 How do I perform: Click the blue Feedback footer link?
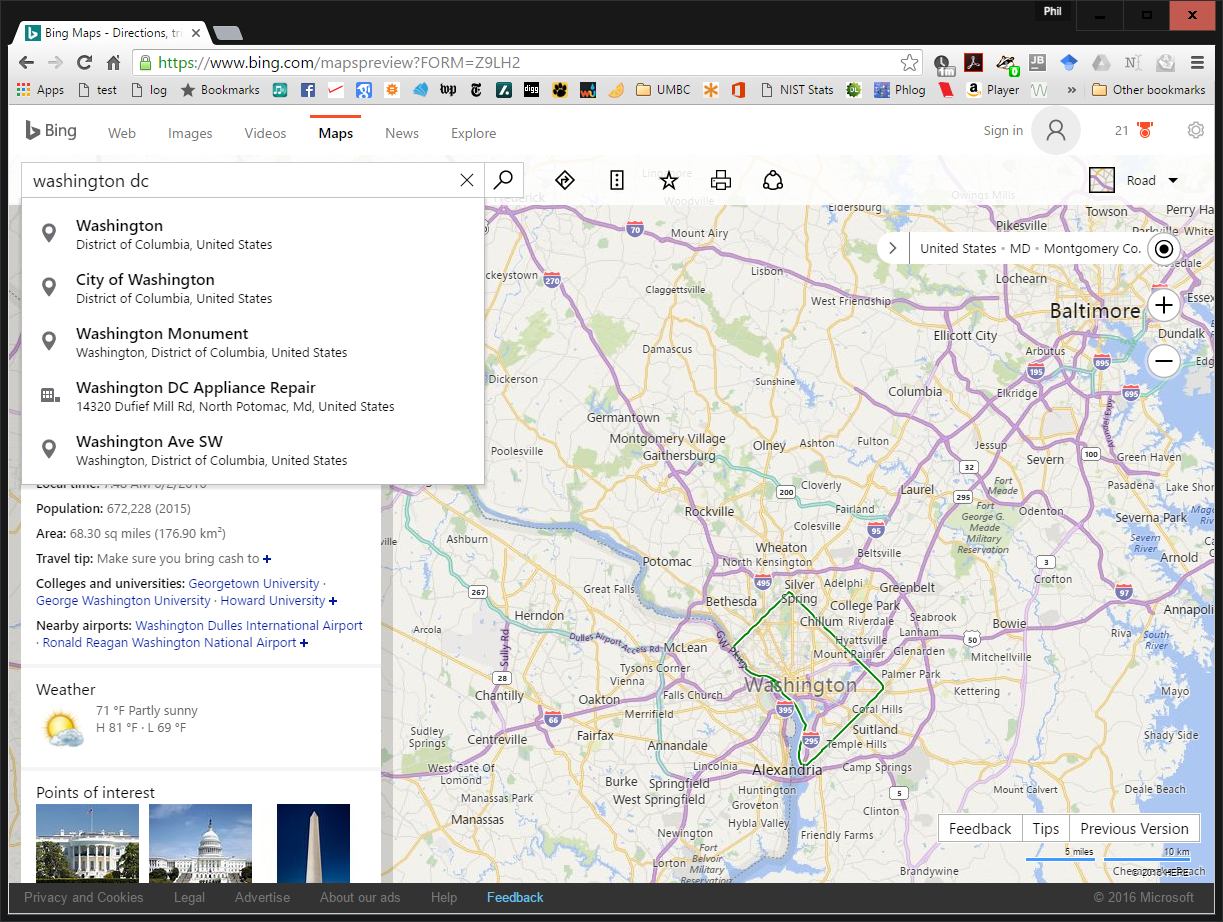click(515, 897)
